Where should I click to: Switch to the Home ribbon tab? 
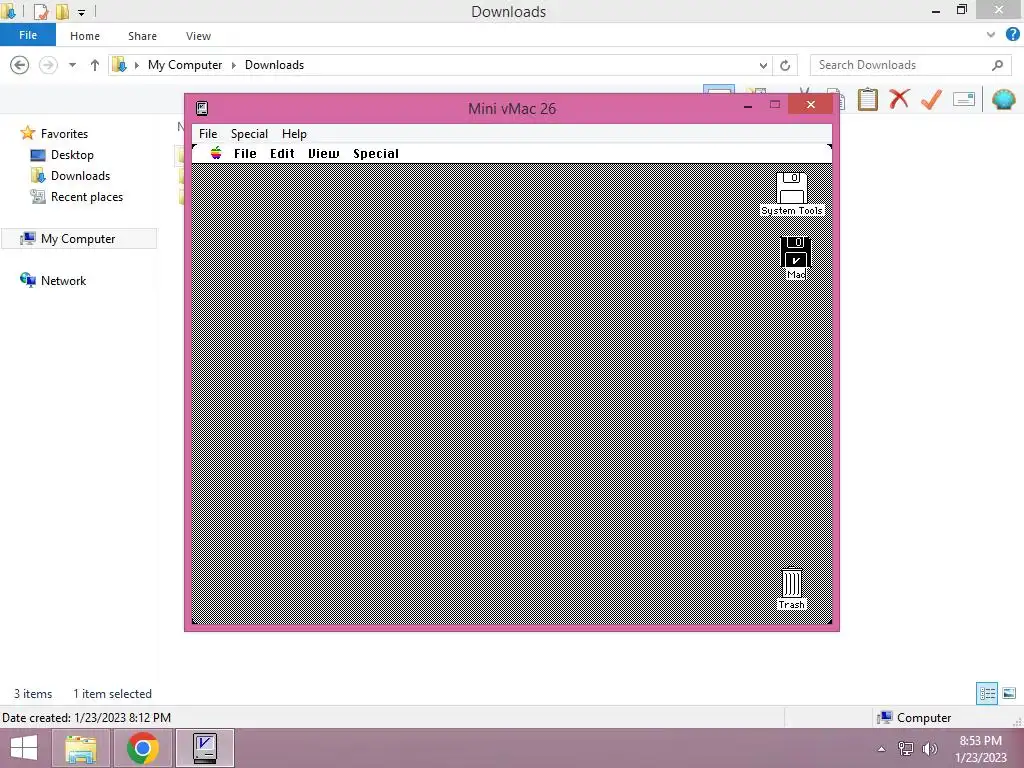tap(85, 36)
